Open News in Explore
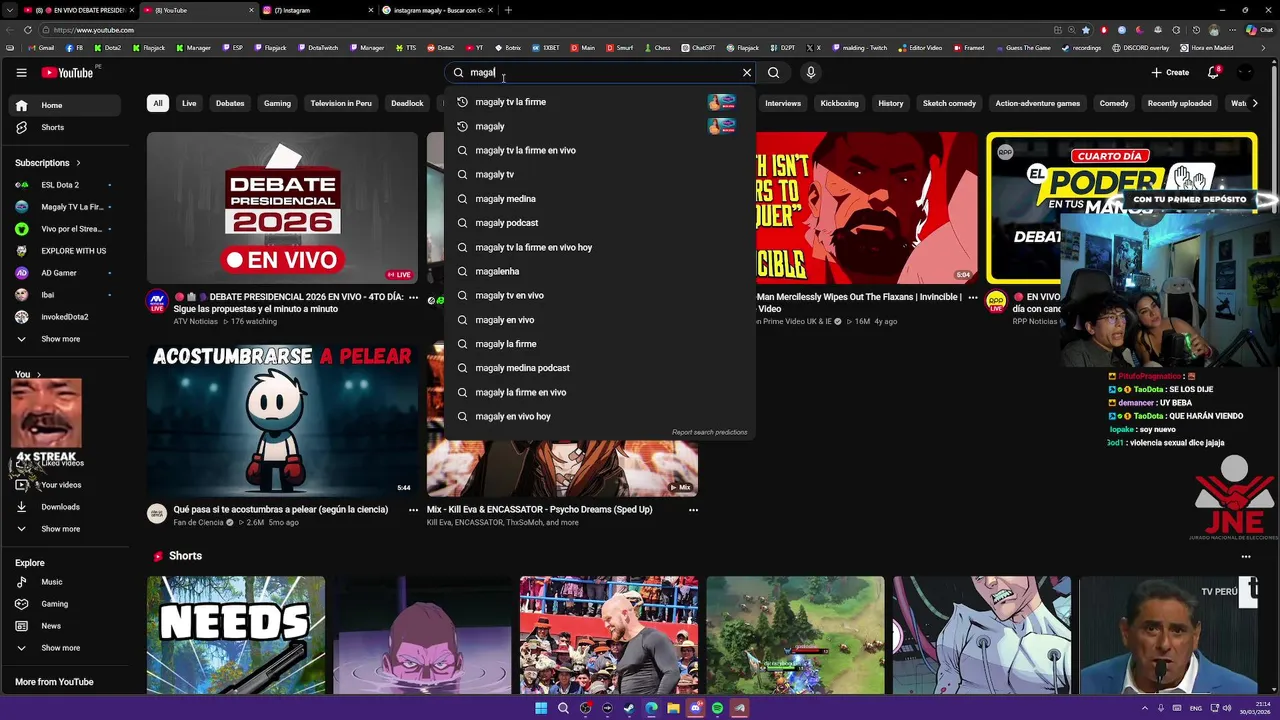The image size is (1280, 720). point(65,626)
